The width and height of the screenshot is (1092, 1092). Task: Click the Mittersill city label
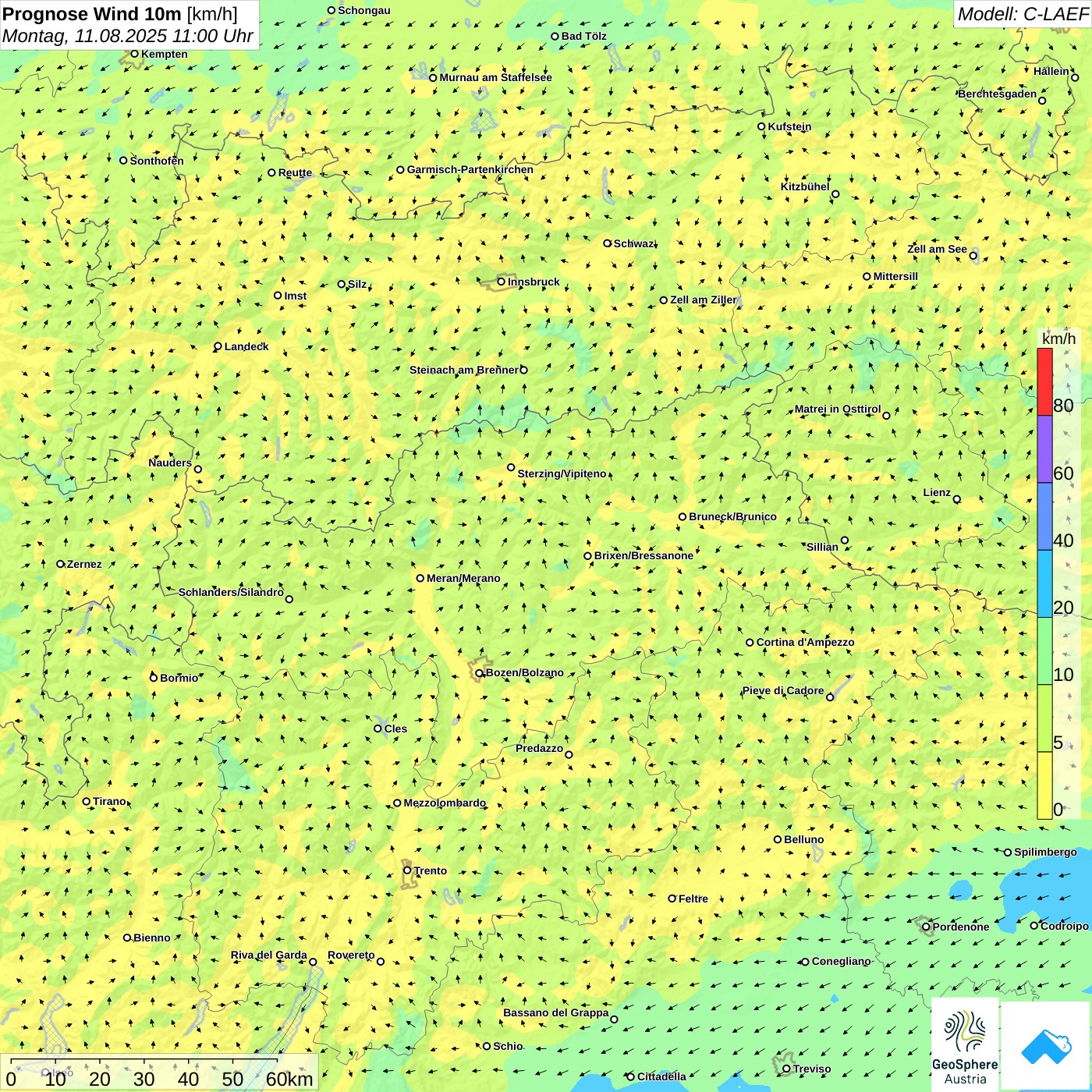pyautogui.click(x=895, y=276)
